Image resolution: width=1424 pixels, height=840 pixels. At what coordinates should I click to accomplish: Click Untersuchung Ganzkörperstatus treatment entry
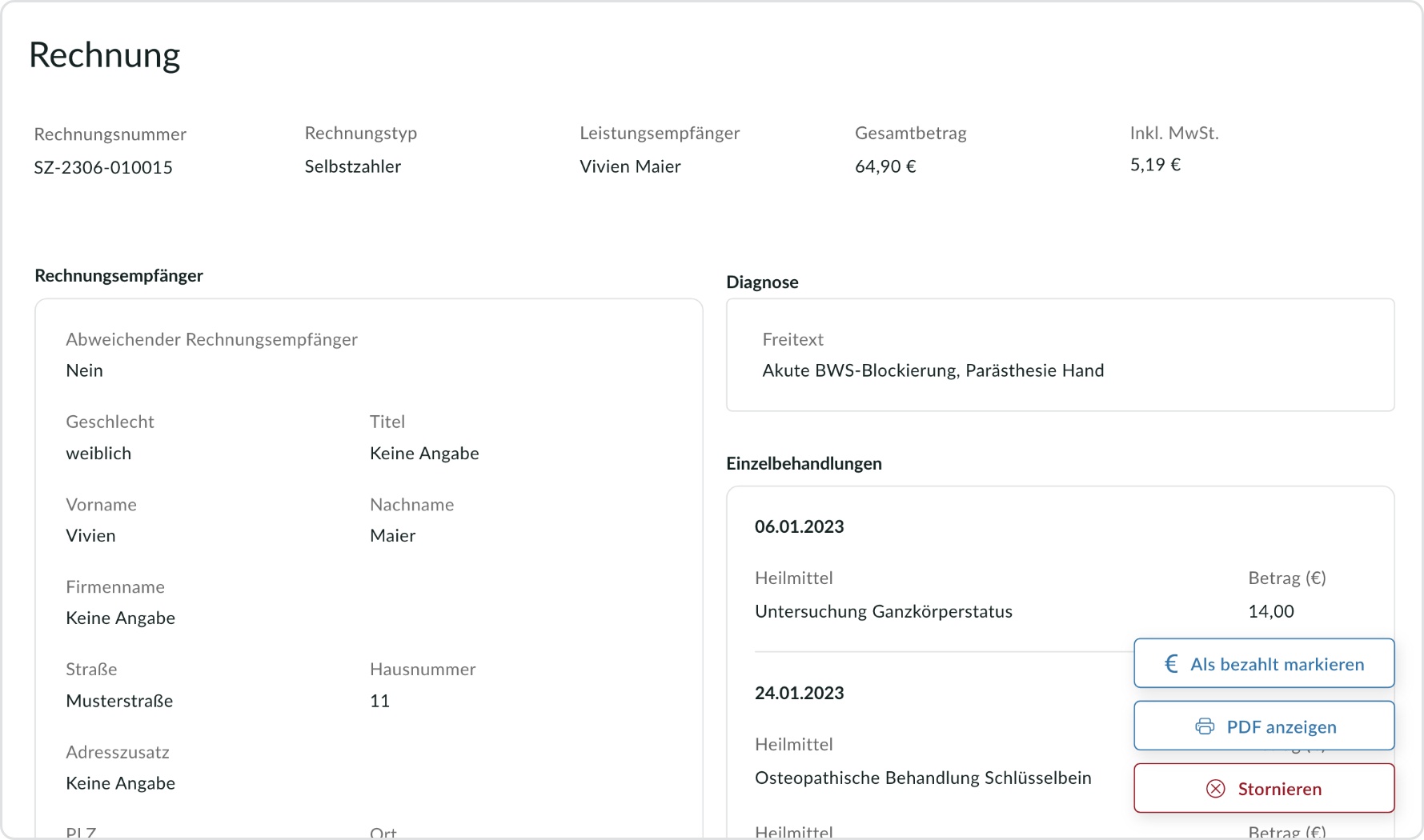[x=883, y=611]
